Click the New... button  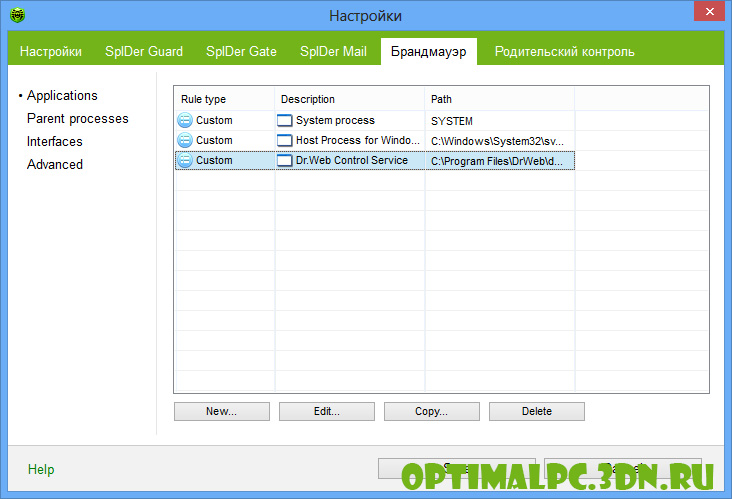(222, 411)
